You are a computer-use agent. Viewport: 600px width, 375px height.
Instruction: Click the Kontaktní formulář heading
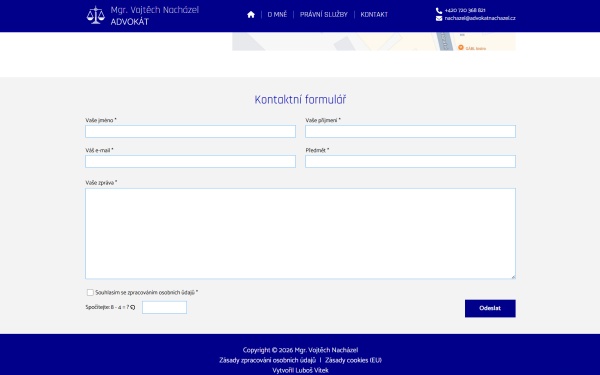coord(300,99)
